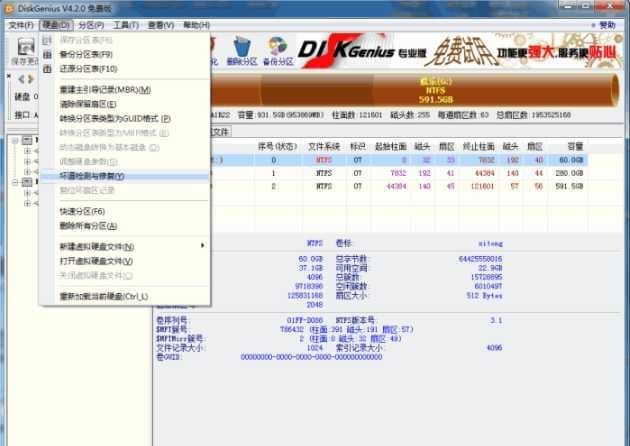Select the second hard disk icon in tree
The width and height of the screenshot is (630, 446).
[27, 182]
